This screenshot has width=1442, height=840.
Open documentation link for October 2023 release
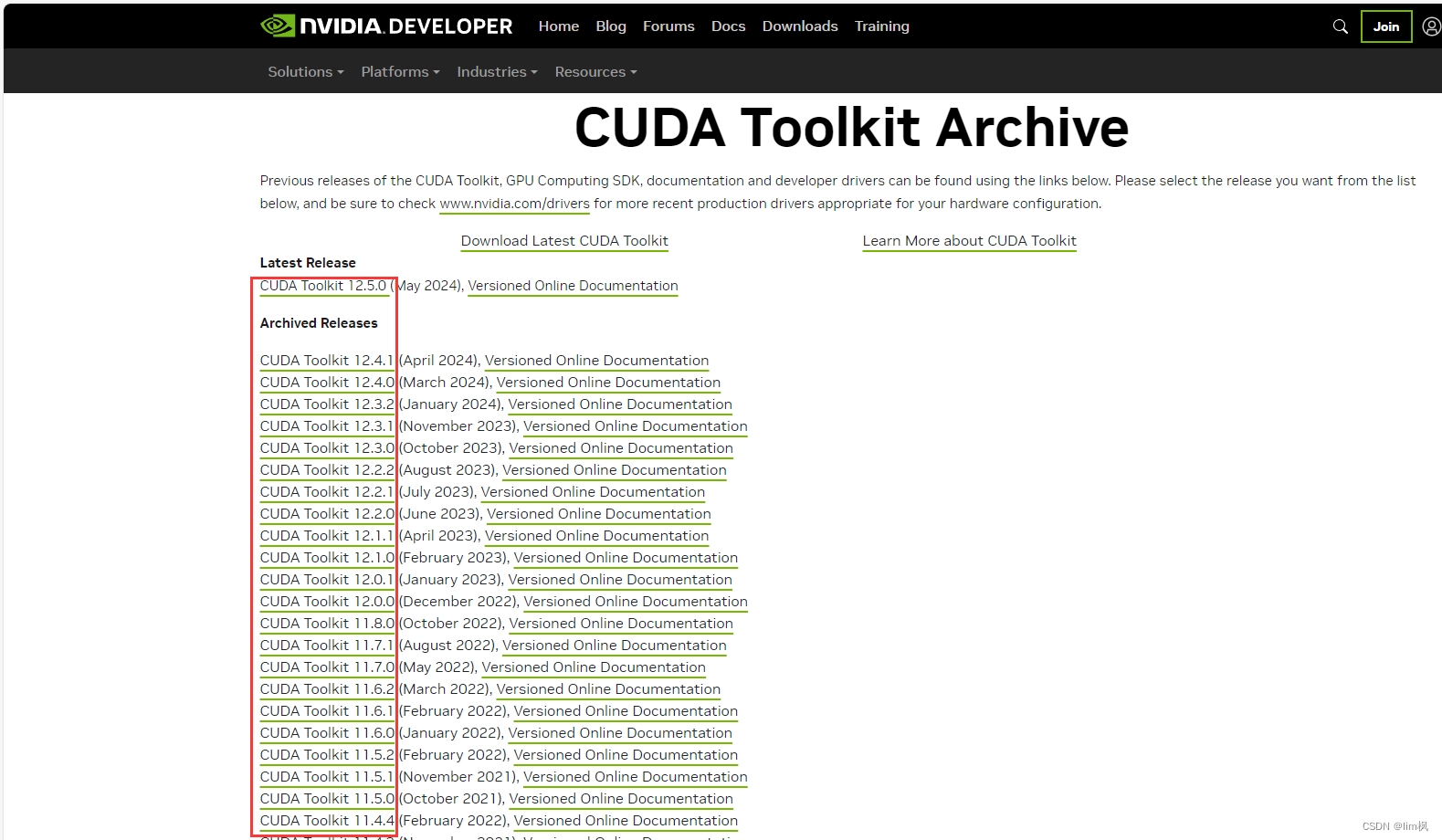621,448
